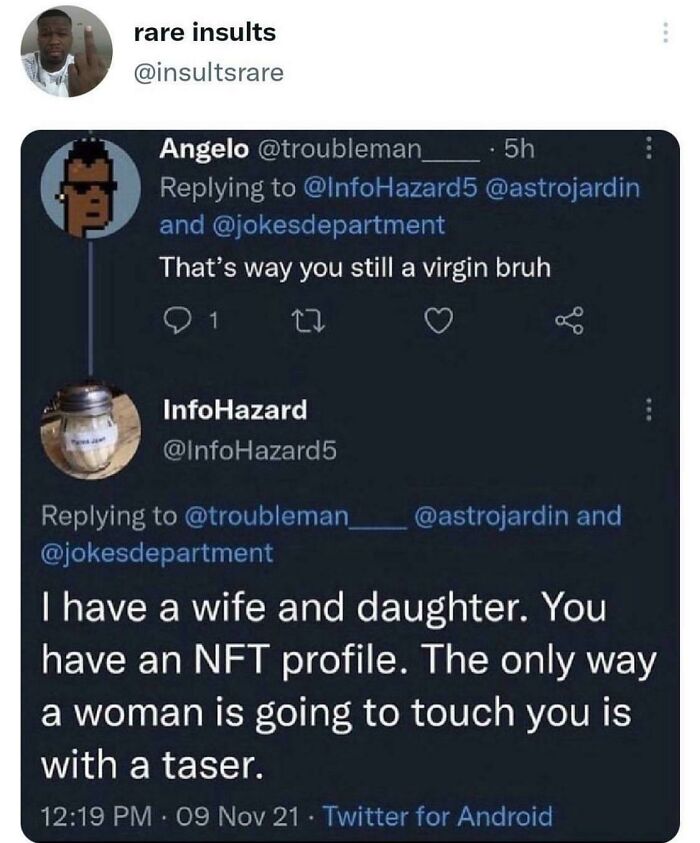Viewport: 700px width, 843px height.
Task: Open rare insults profile picture
Action: click(66, 51)
